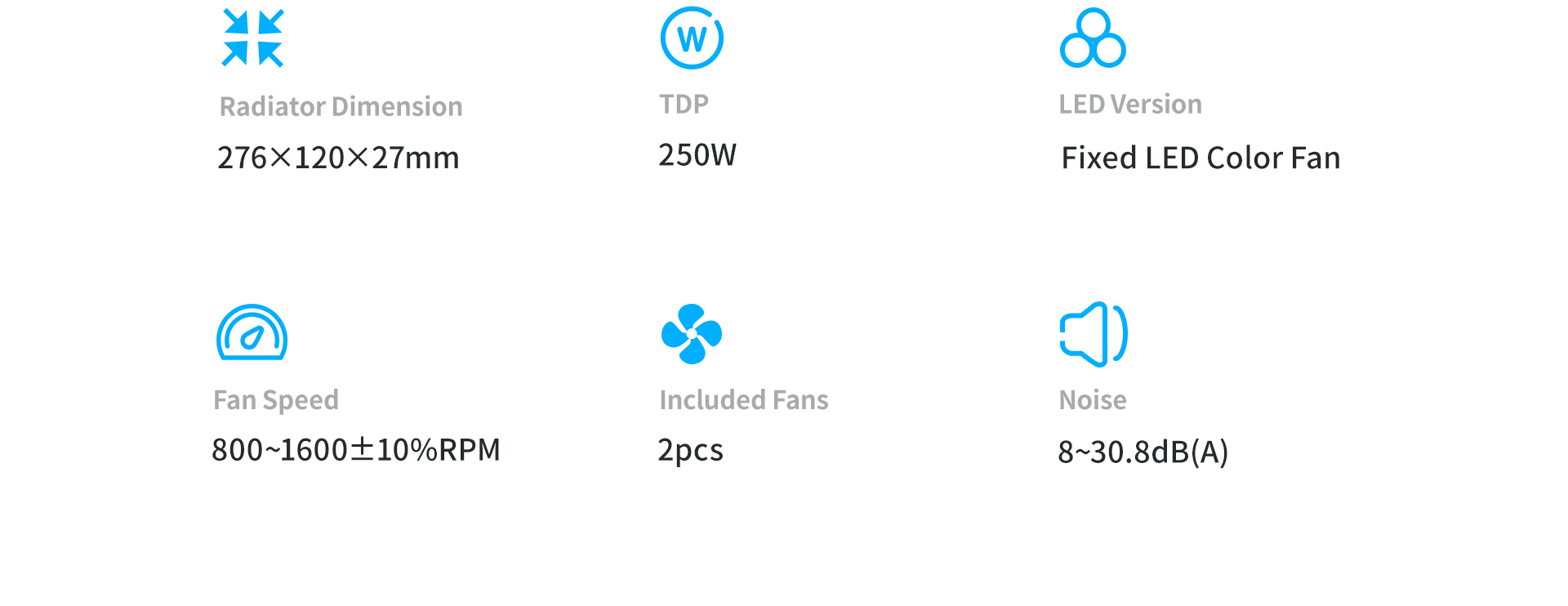Click the Fan Speed speedometer icon

[x=252, y=332]
